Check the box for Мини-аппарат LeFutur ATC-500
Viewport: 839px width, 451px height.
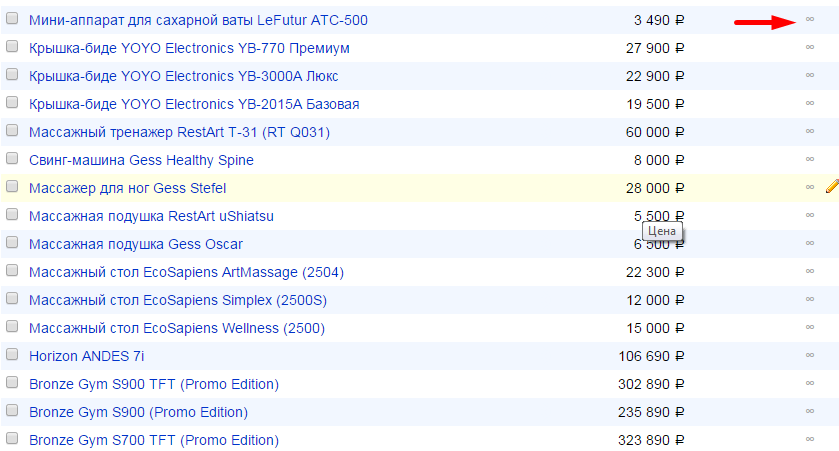[x=12, y=18]
